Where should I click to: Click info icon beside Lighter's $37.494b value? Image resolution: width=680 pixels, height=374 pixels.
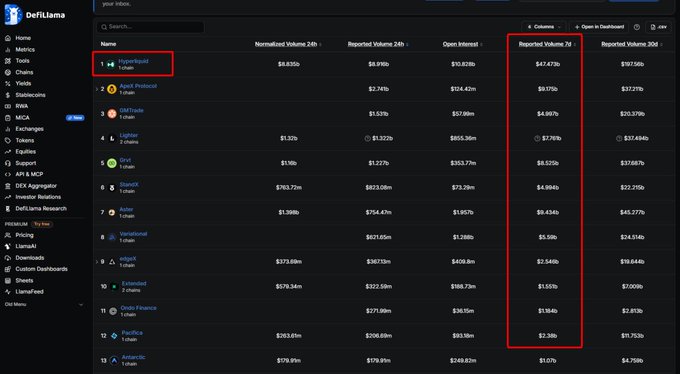pyautogui.click(x=619, y=138)
